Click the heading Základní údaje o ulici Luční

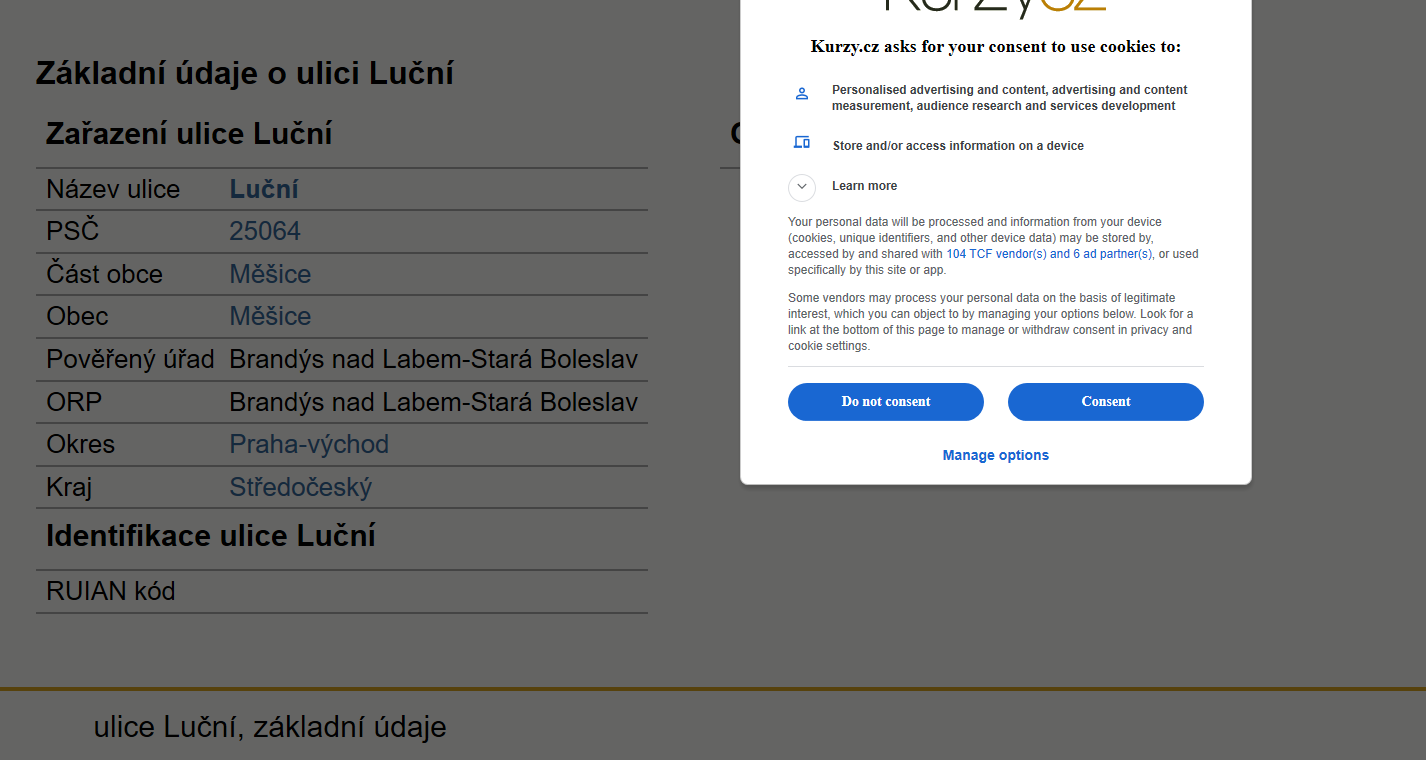click(245, 73)
